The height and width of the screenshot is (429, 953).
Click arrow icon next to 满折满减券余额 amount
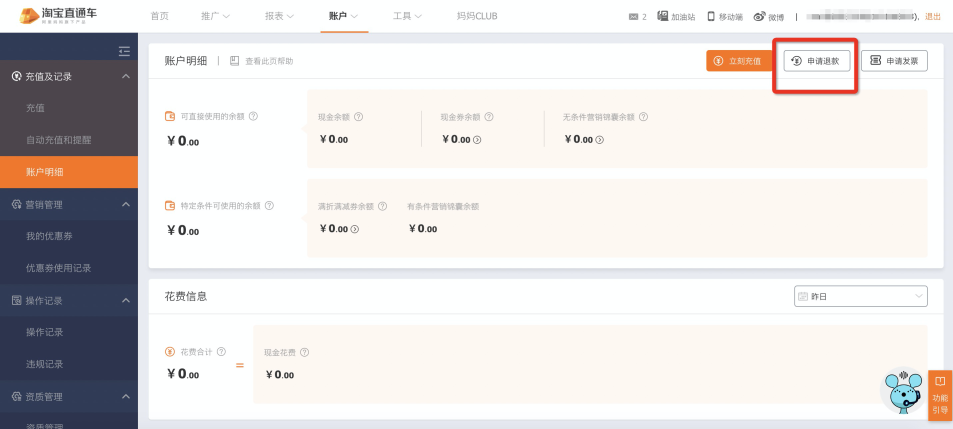[355, 229]
